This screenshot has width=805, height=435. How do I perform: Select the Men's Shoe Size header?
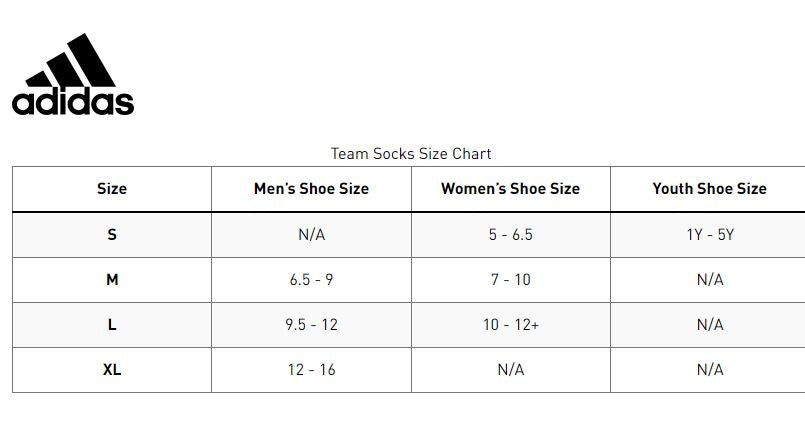(x=311, y=188)
